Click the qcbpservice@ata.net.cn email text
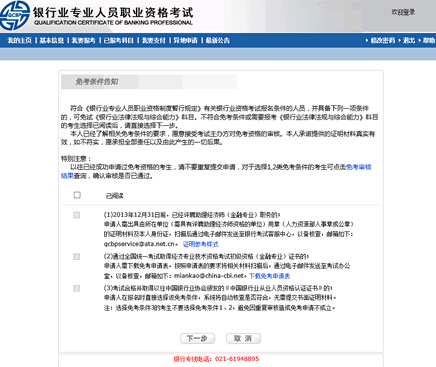The image size is (436, 367). coord(139,244)
